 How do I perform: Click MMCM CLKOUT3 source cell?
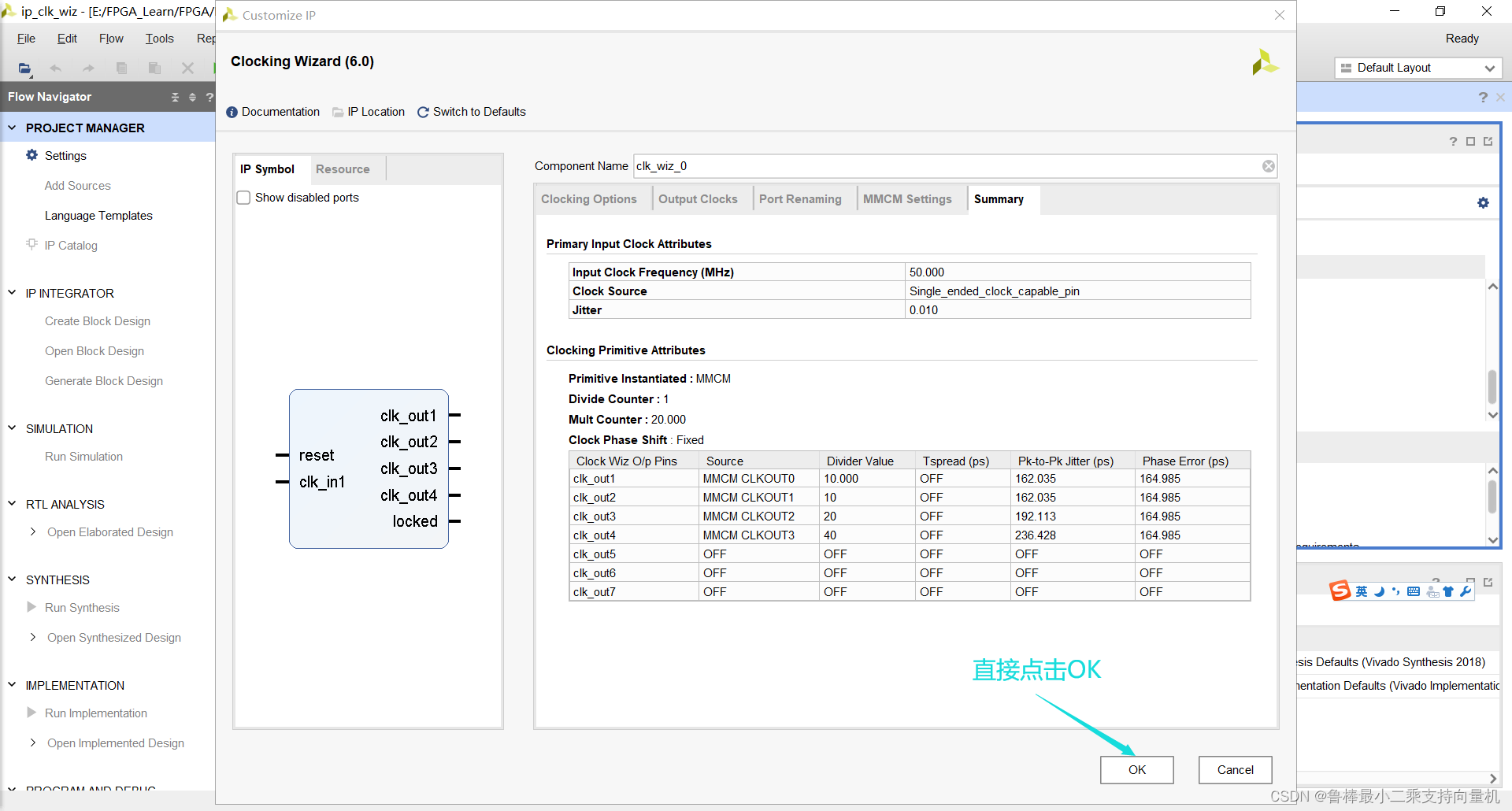pos(758,535)
